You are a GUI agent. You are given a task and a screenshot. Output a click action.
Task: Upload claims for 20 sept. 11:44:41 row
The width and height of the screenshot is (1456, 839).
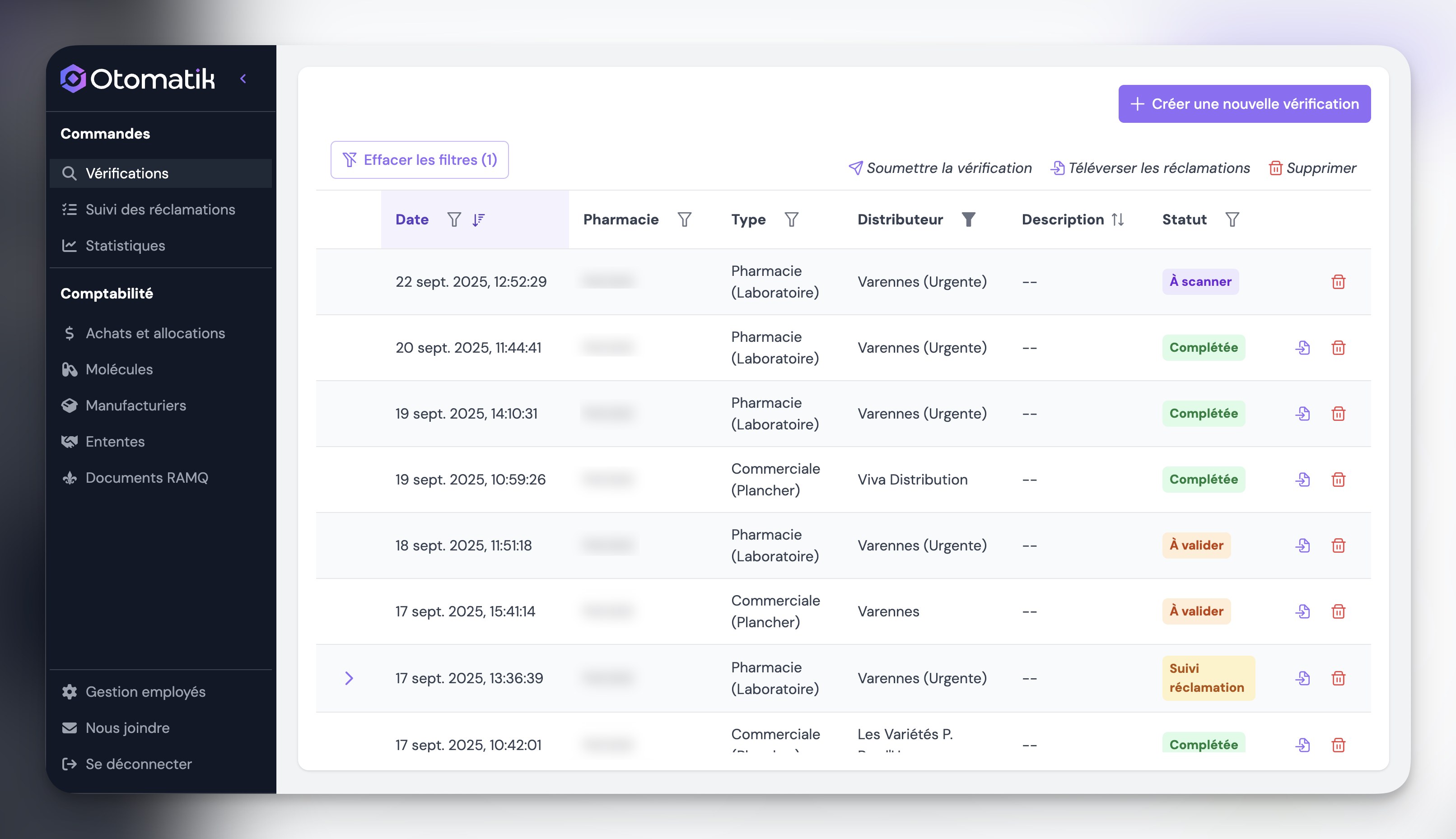point(1302,347)
